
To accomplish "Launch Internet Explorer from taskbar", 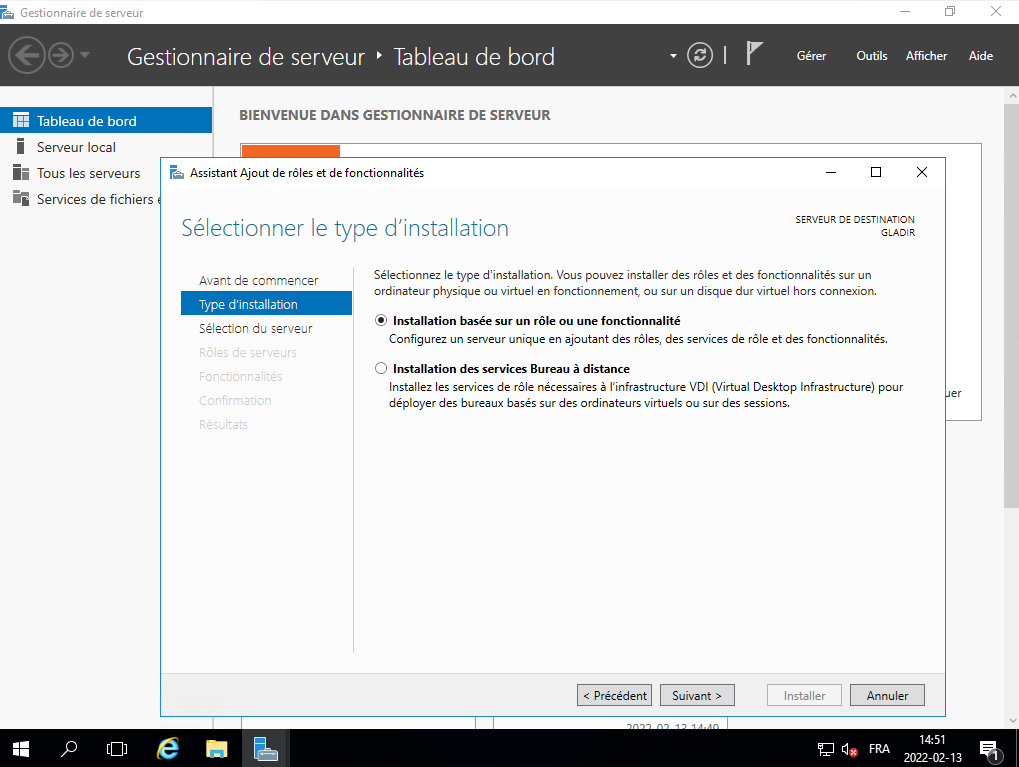I will [x=168, y=749].
